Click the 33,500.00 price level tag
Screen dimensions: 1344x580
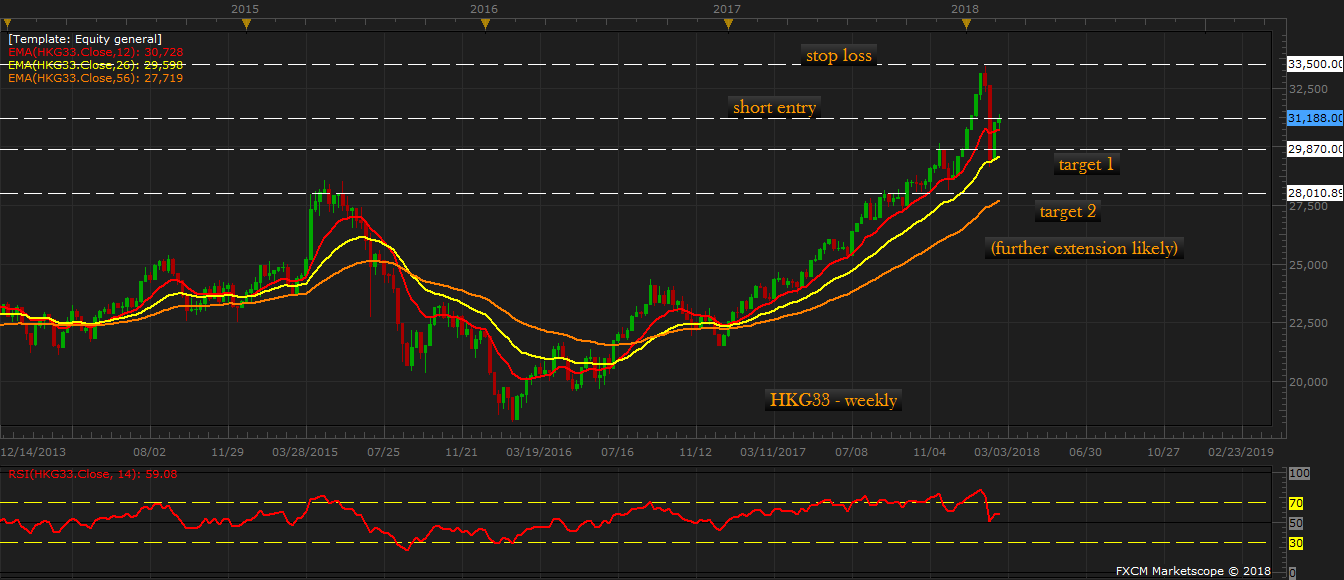[x=1314, y=64]
